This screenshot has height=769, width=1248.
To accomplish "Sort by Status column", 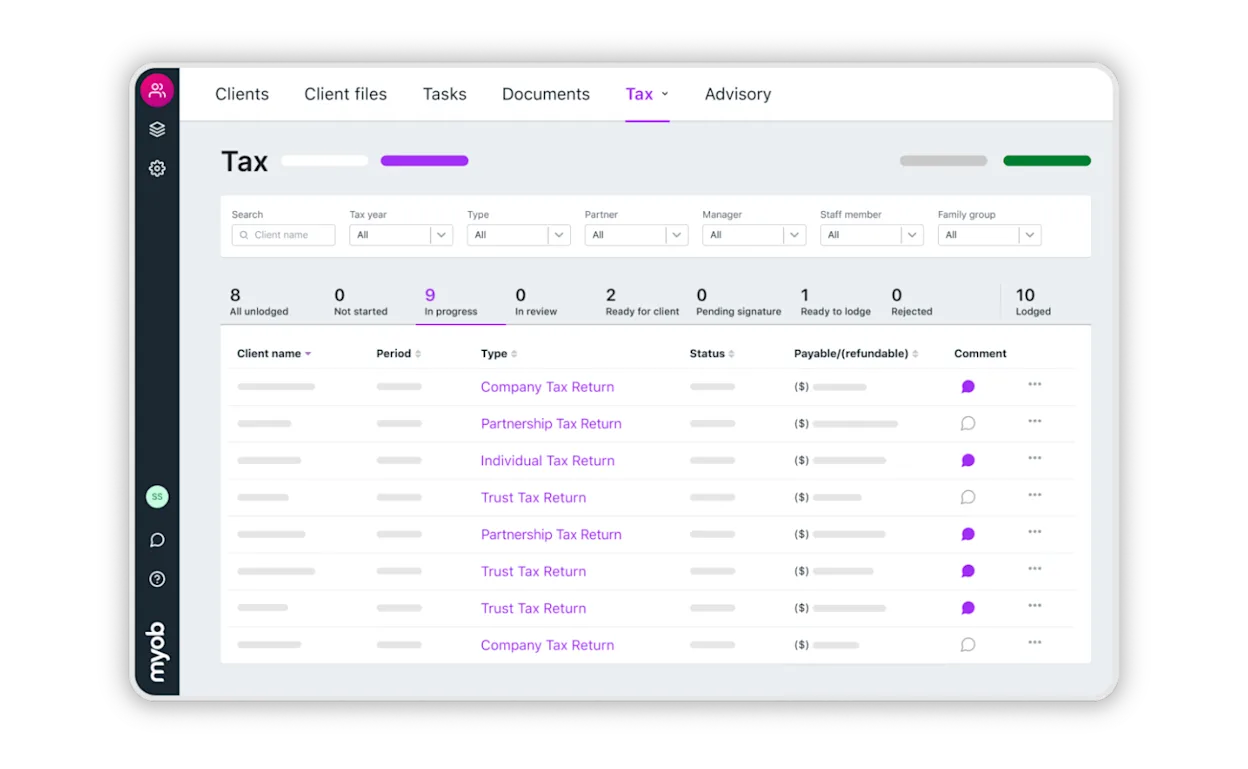I will click(712, 354).
